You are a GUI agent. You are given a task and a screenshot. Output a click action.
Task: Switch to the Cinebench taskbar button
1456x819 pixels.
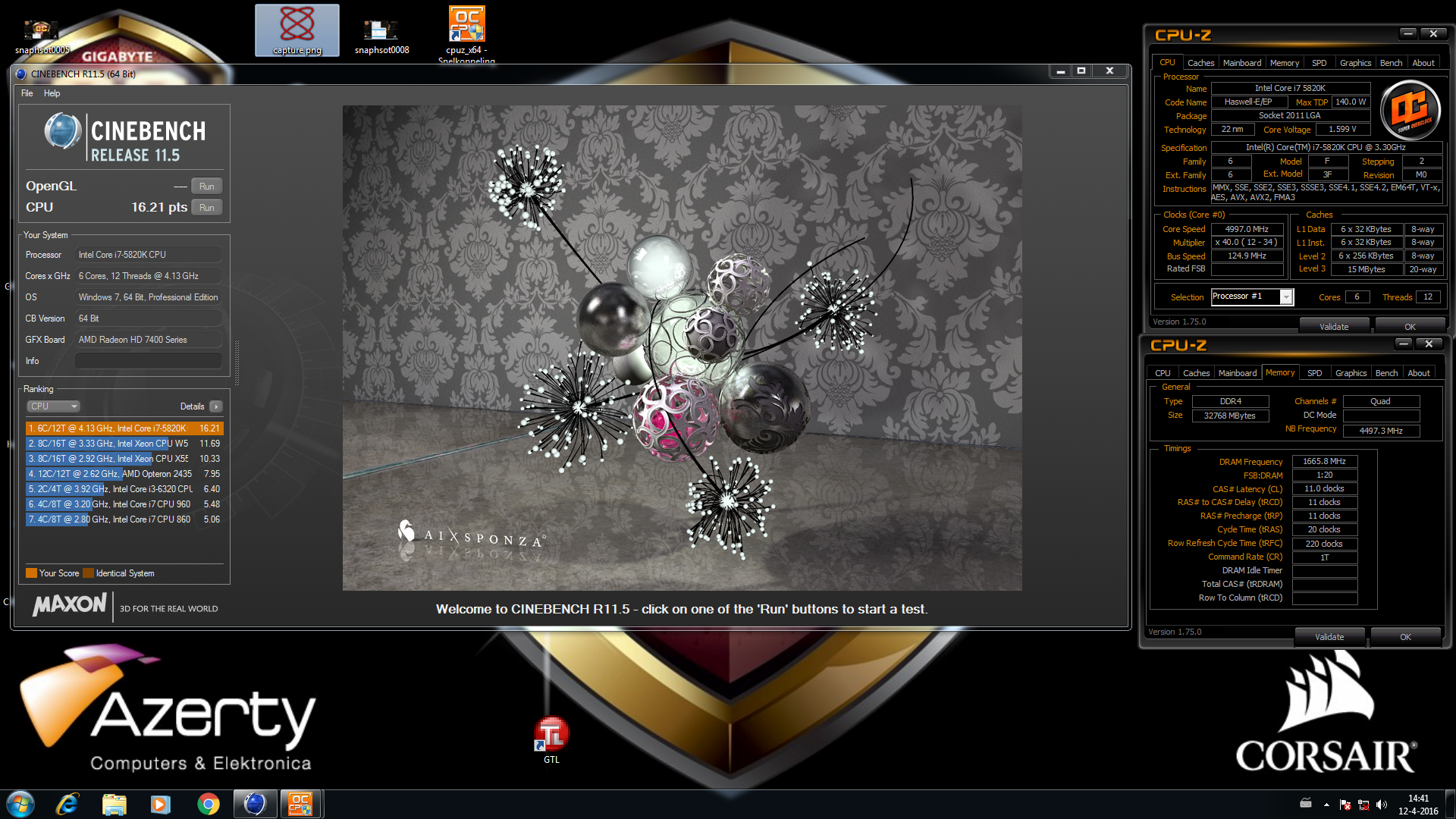255,804
